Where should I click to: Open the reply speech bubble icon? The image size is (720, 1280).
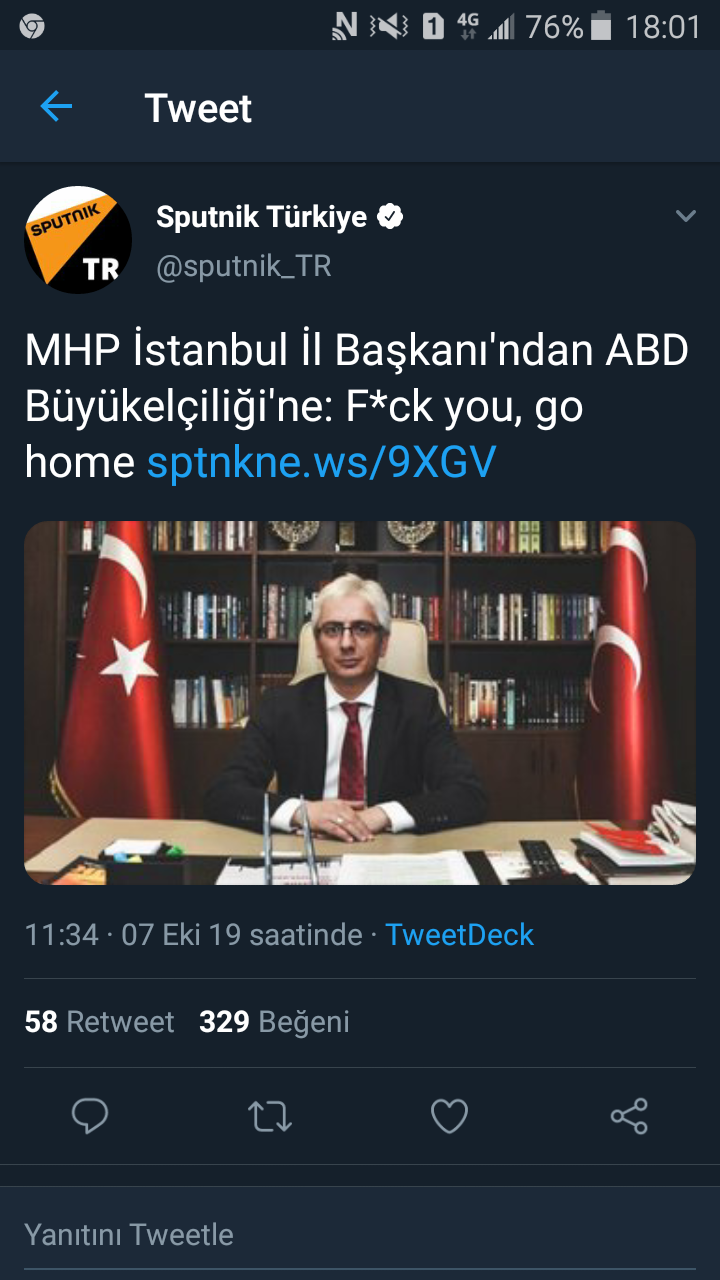90,1116
